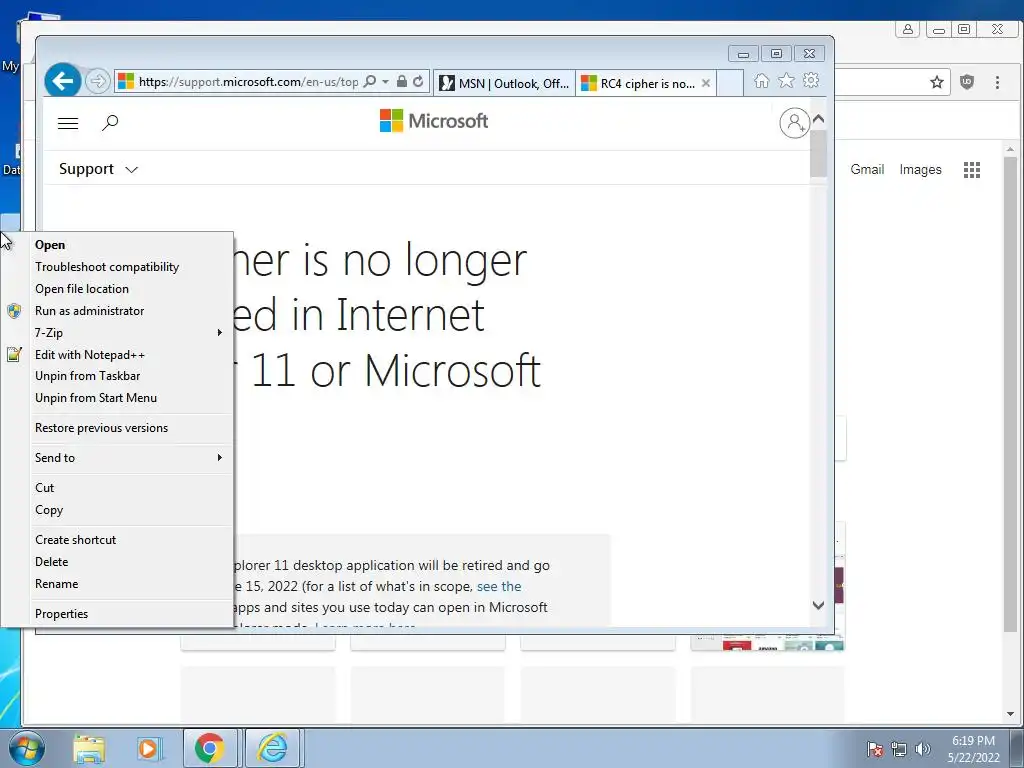Select Run as administrator
The height and width of the screenshot is (768, 1024).
pyautogui.click(x=118, y=311)
